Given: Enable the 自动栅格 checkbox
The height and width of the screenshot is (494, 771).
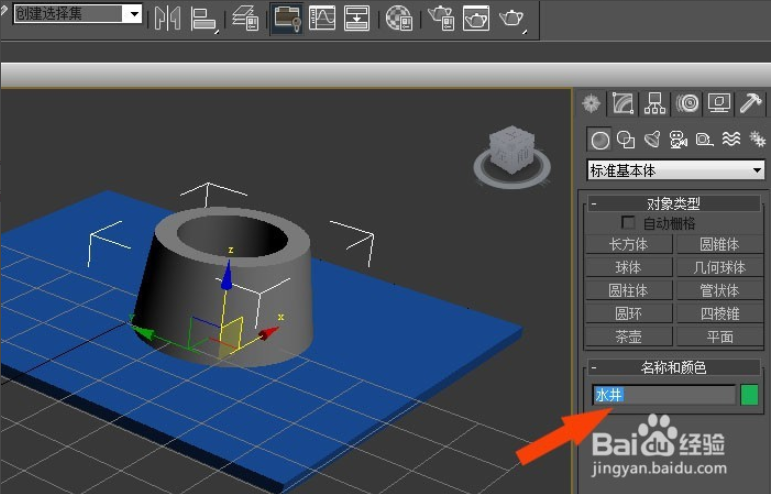Looking at the screenshot, I should click(628, 223).
